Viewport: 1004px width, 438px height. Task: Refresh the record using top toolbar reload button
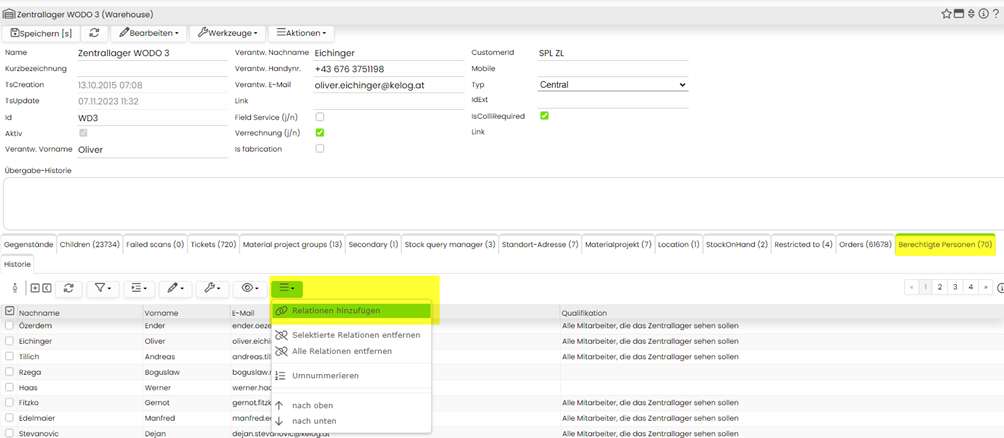pyautogui.click(x=94, y=33)
